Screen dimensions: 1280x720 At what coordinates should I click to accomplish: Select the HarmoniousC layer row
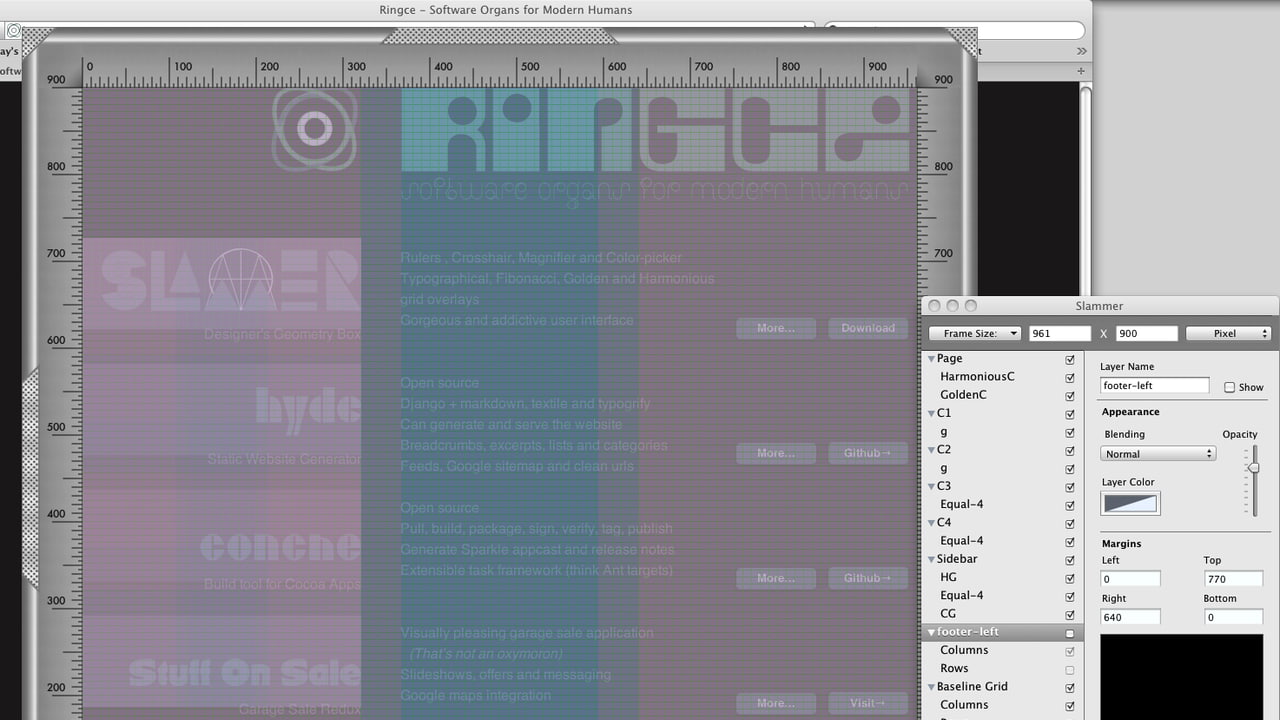coord(1001,377)
